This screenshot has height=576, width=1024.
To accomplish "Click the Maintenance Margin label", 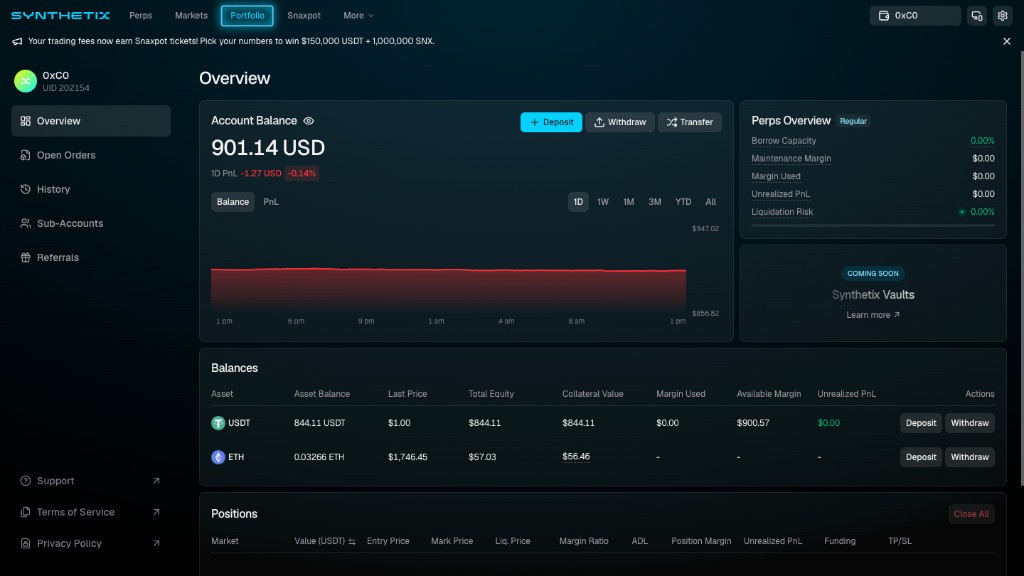I will click(x=791, y=158).
